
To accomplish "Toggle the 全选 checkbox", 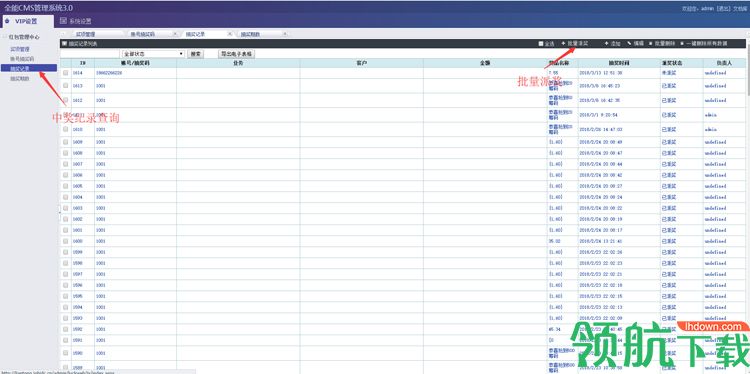I will (x=541, y=44).
